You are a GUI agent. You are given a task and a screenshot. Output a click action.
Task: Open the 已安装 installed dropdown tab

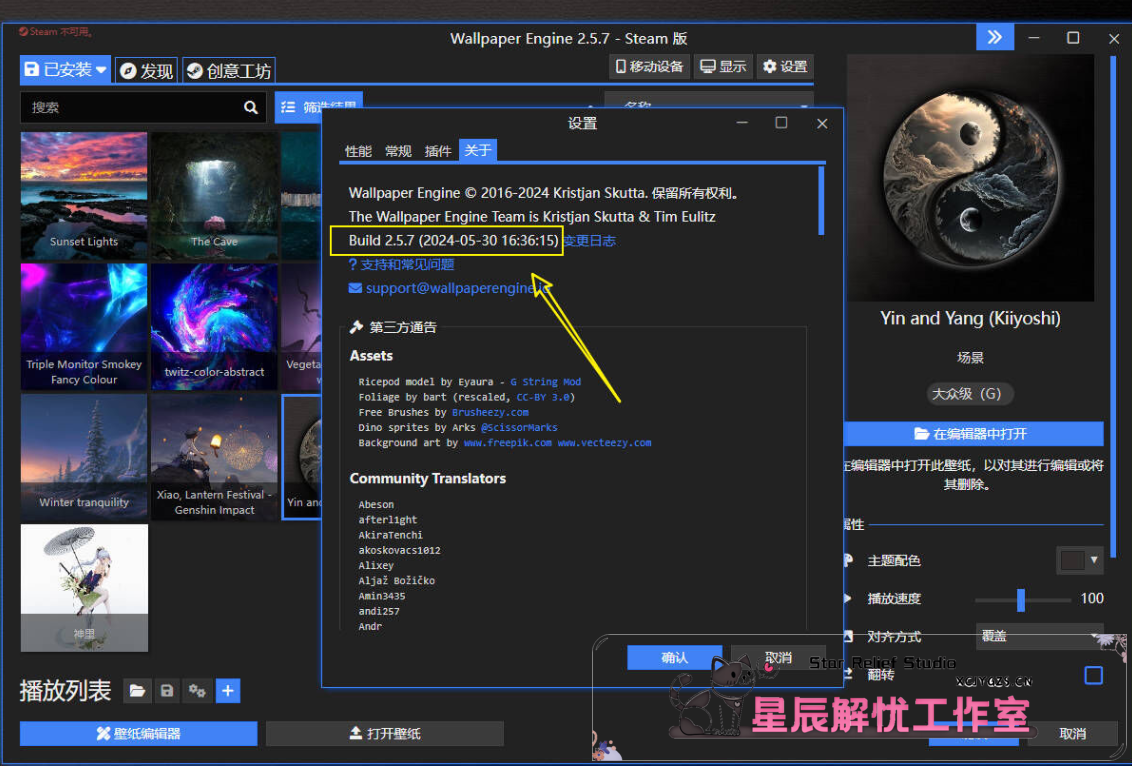pyautogui.click(x=65, y=69)
